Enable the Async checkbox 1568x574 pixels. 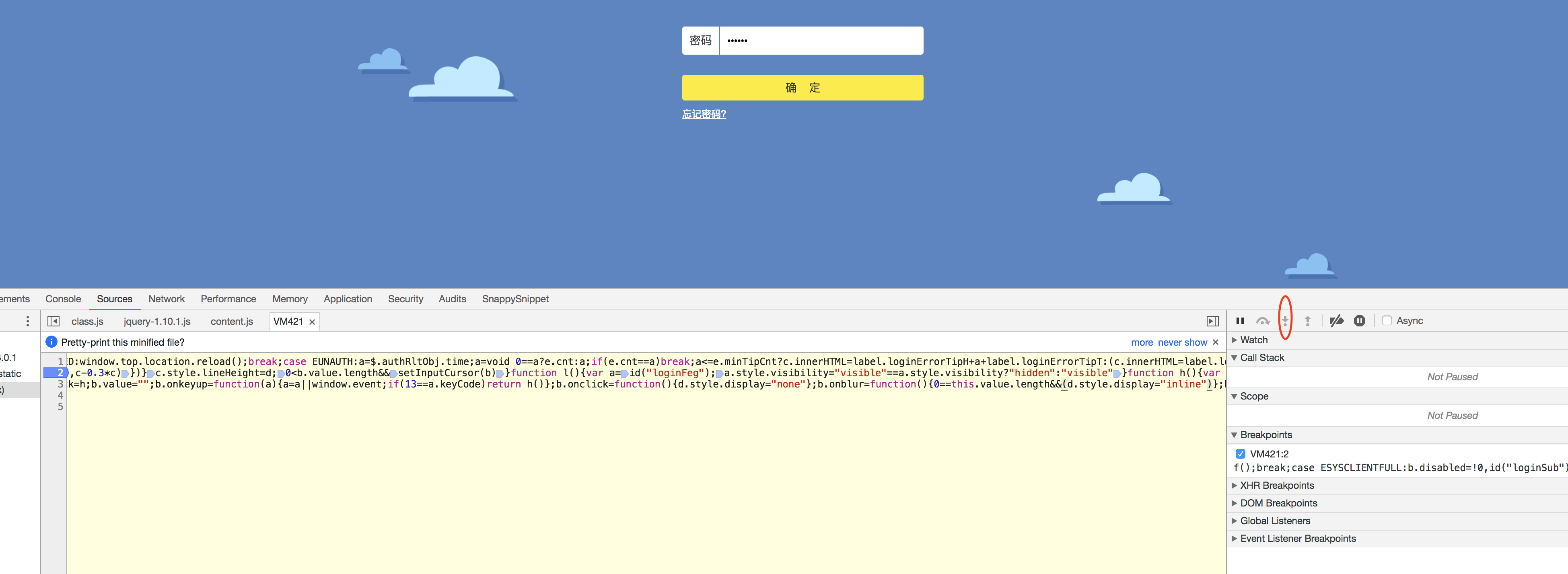pyautogui.click(x=1387, y=320)
